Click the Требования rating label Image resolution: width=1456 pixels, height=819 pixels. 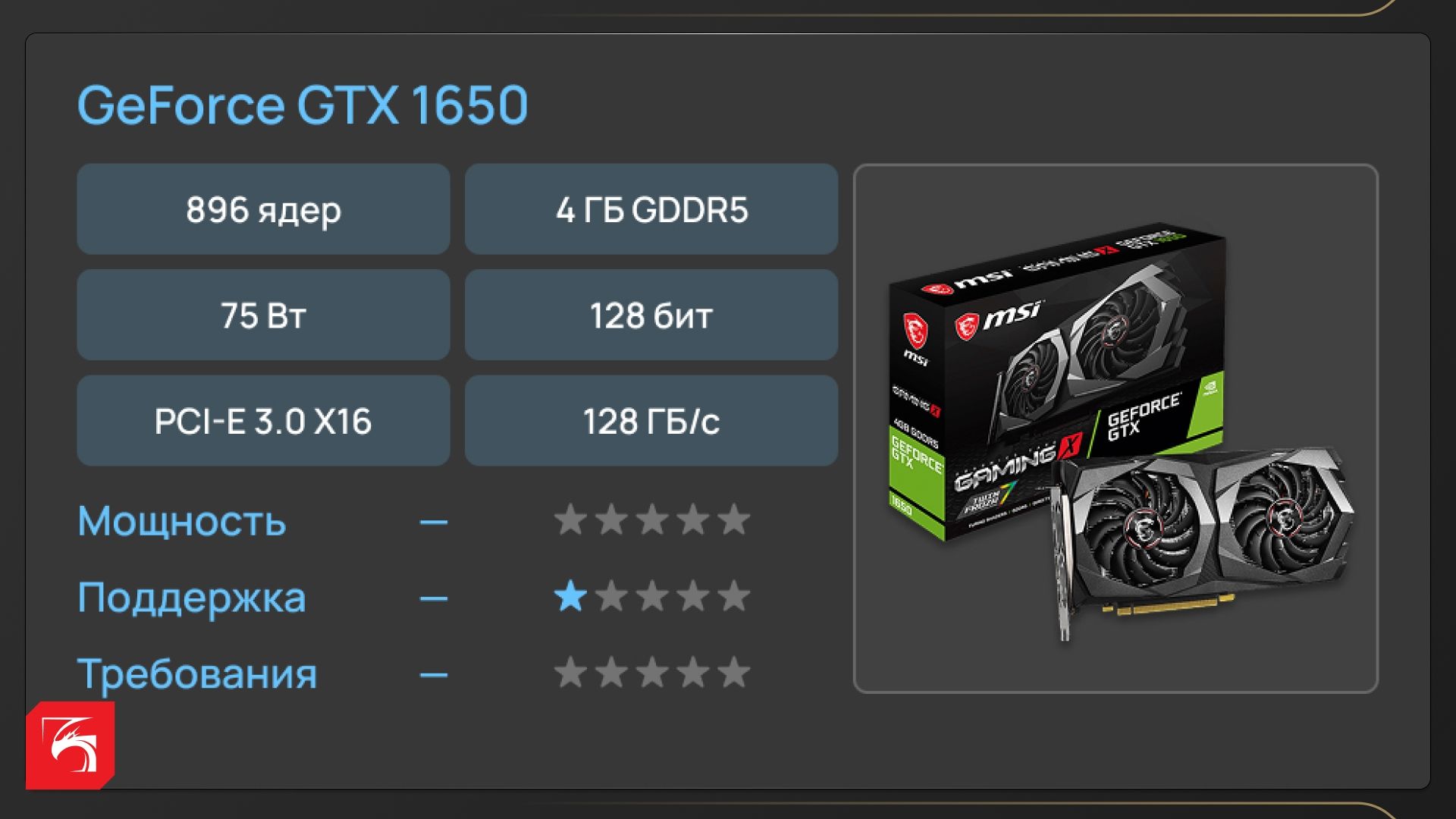tap(197, 674)
